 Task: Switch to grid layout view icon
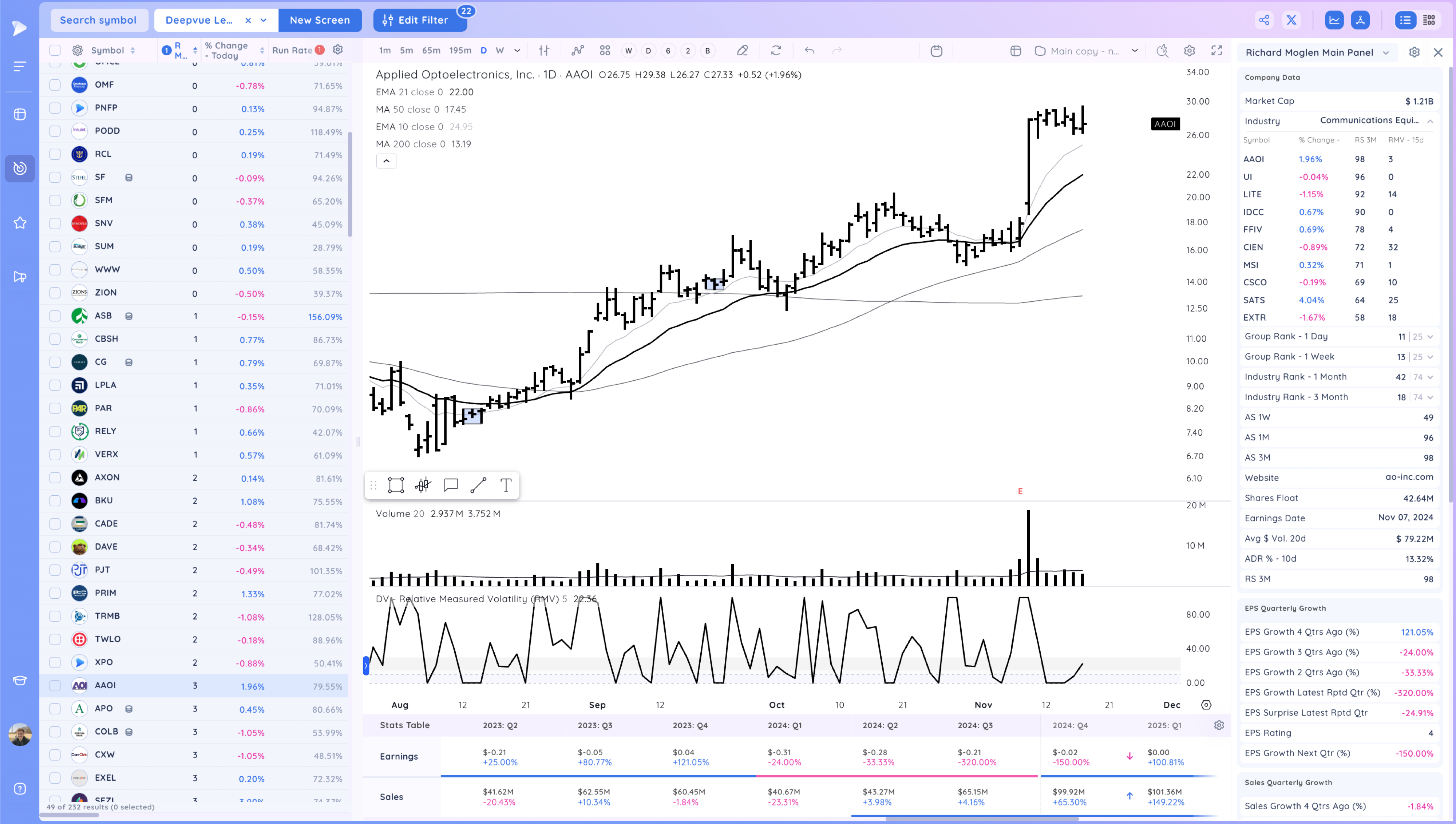pyautogui.click(x=1429, y=20)
